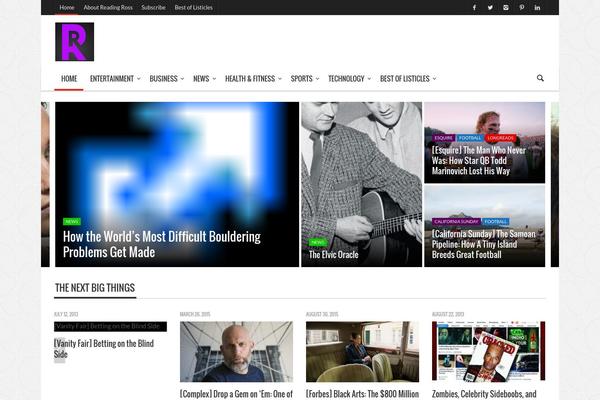The height and width of the screenshot is (400, 600).
Task: Open the Subscribe link
Action: coord(153,7)
